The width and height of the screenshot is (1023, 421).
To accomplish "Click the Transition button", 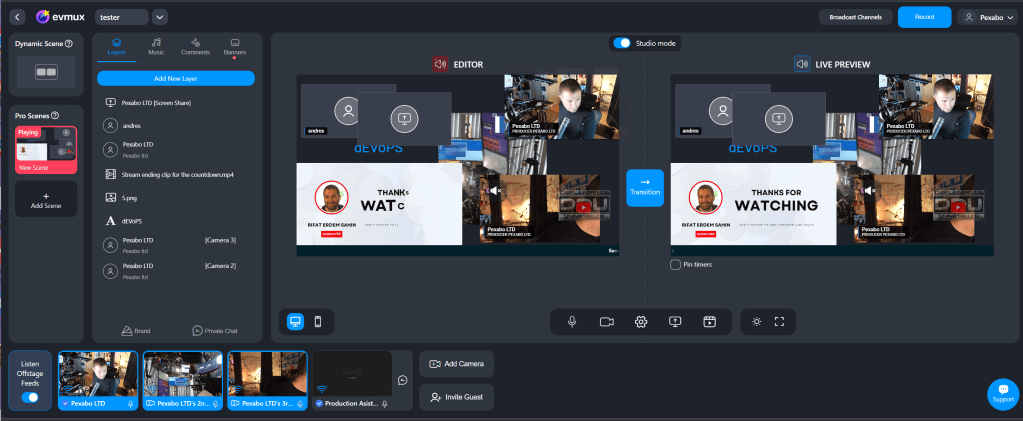I will [x=645, y=188].
